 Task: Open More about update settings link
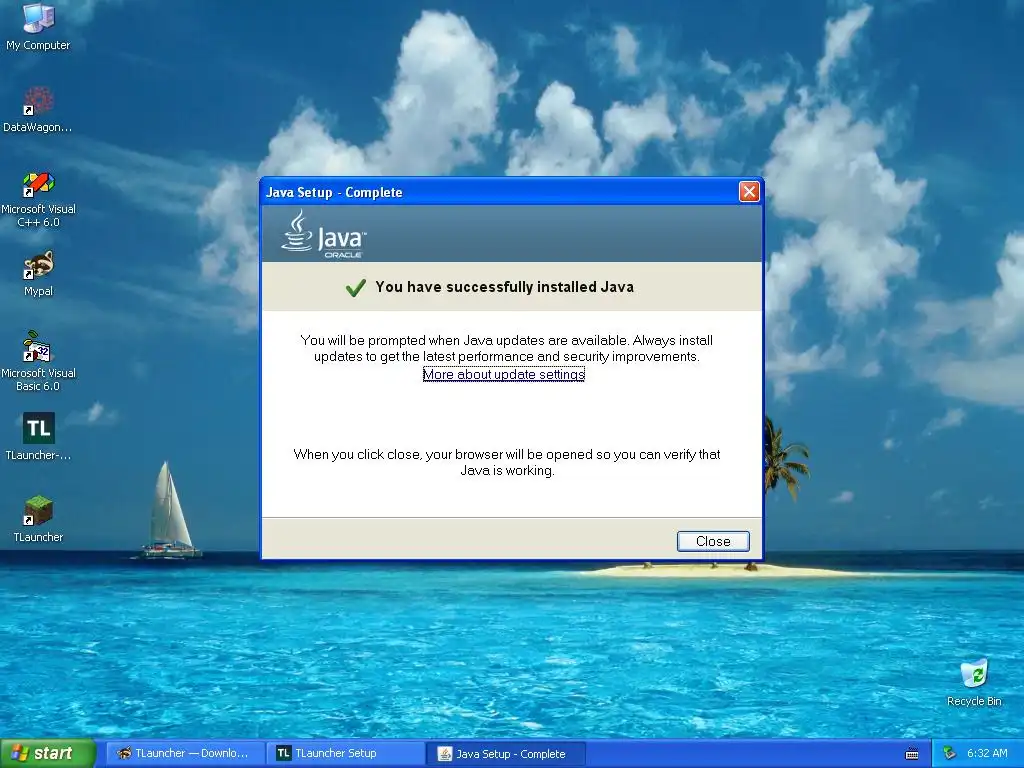click(504, 374)
